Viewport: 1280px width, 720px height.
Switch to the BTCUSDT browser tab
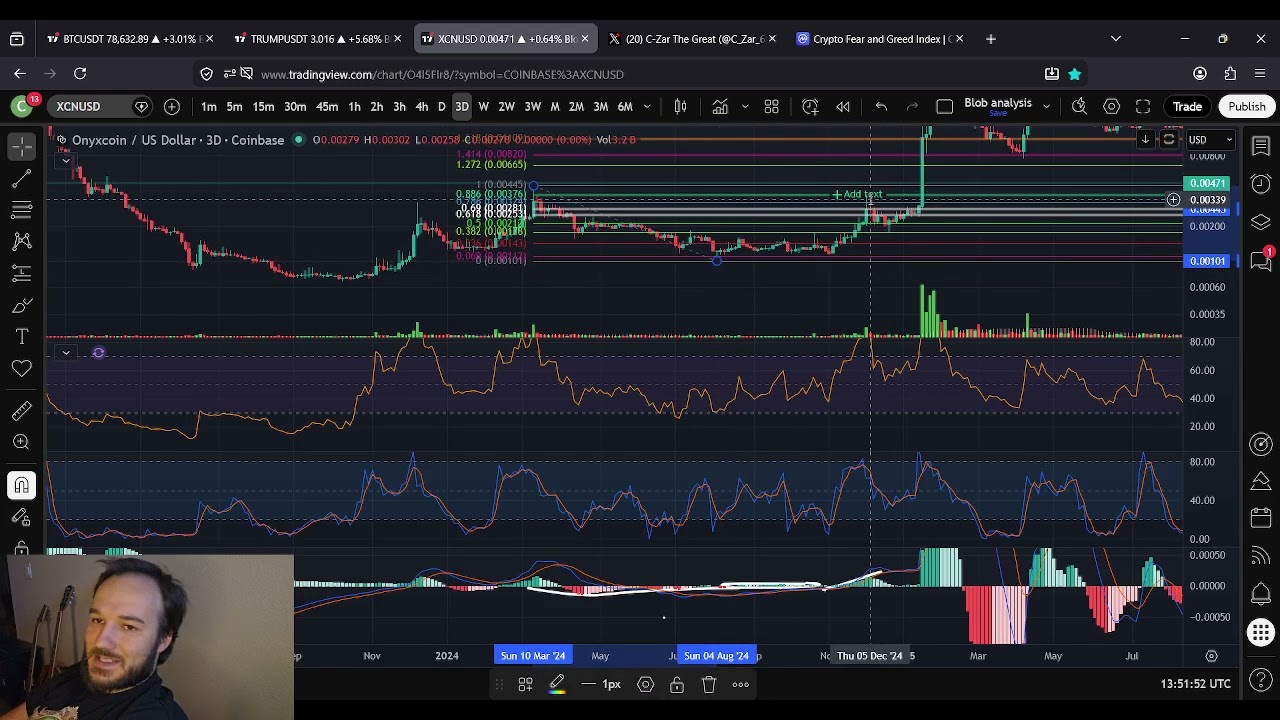130,39
